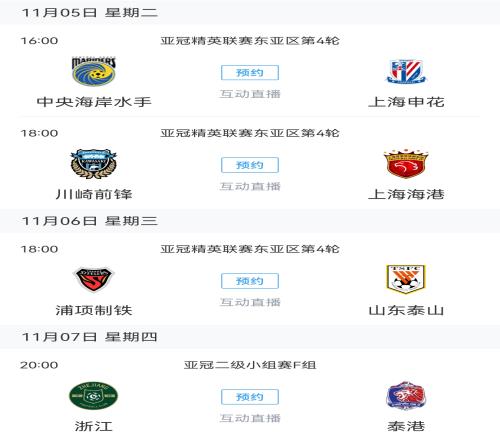This screenshot has width=500, height=440.
Task: Tap 预约 for Zhejiang vs Thai Port
Action: click(250, 397)
